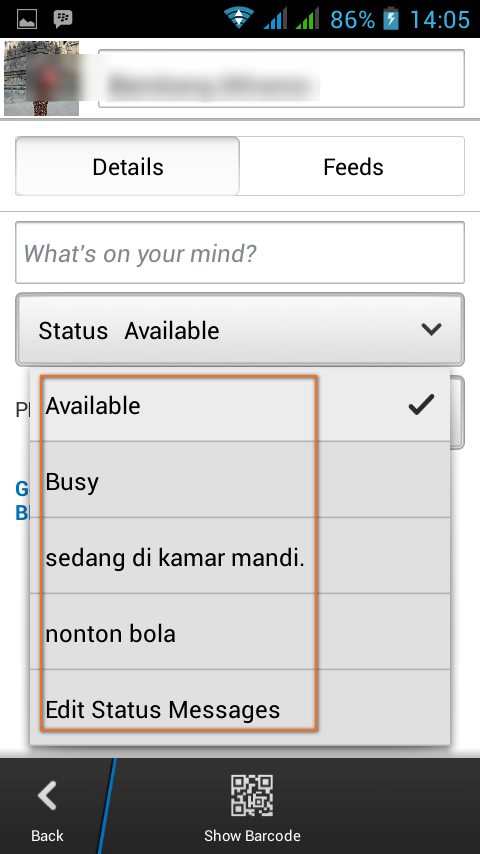Viewport: 480px width, 854px height.
Task: Tap the Show Barcode QR icon
Action: pyautogui.click(x=252, y=796)
